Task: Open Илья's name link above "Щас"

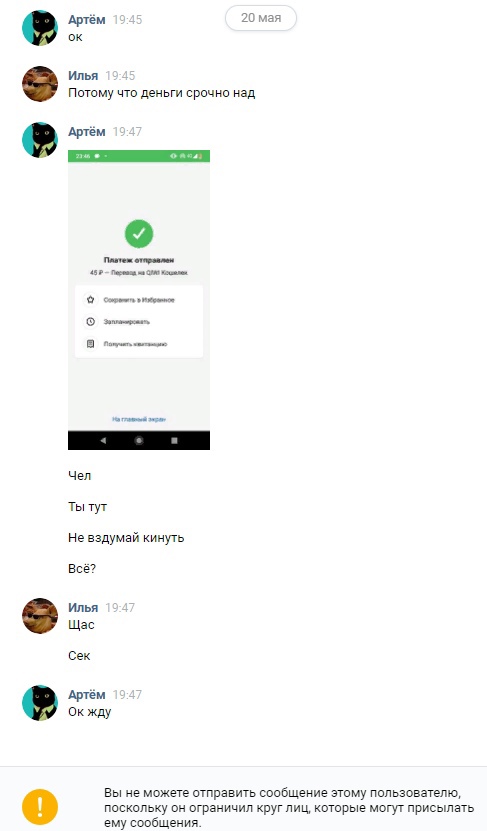Action: click(x=83, y=608)
